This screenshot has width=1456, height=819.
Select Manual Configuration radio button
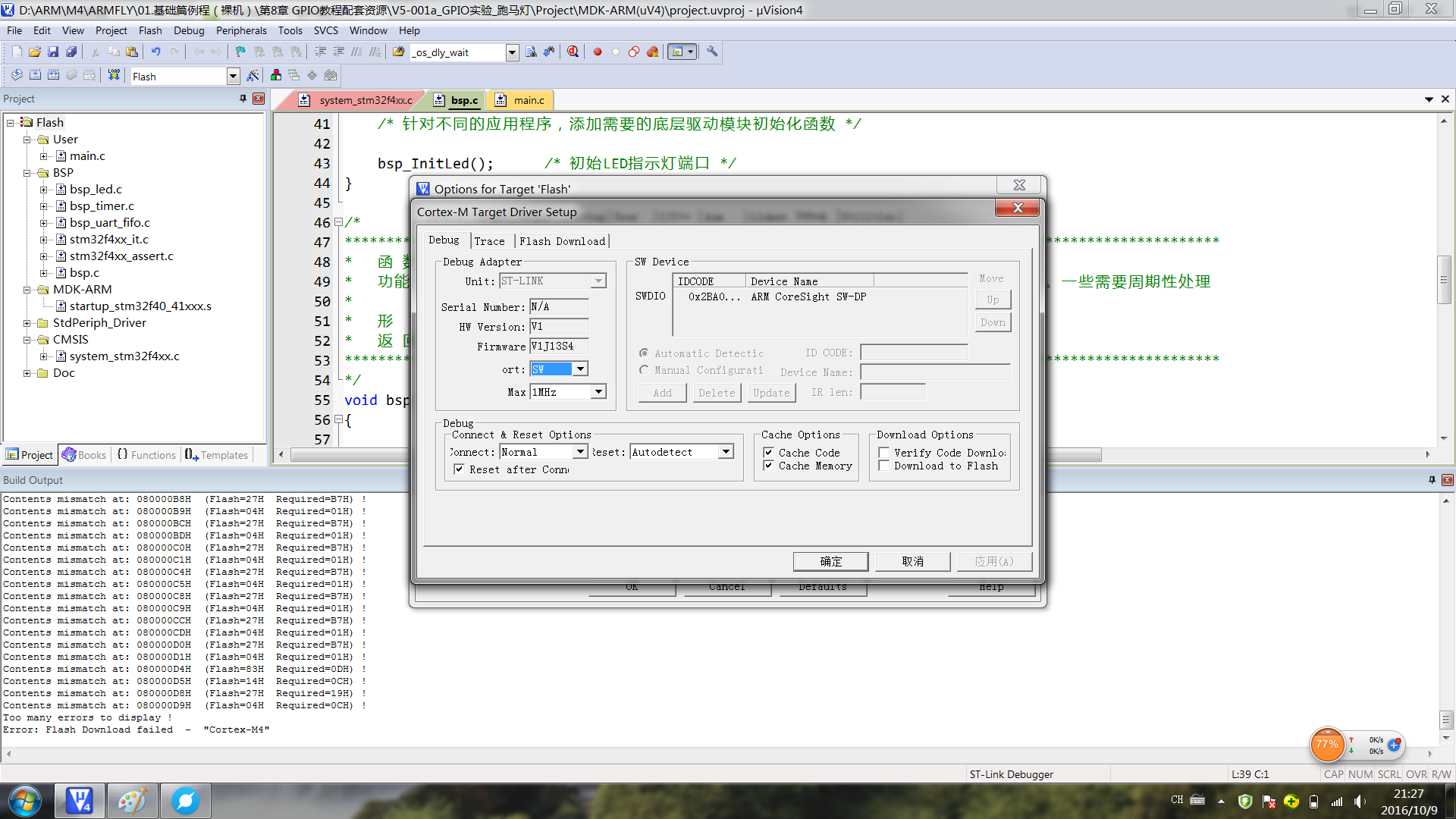click(644, 370)
